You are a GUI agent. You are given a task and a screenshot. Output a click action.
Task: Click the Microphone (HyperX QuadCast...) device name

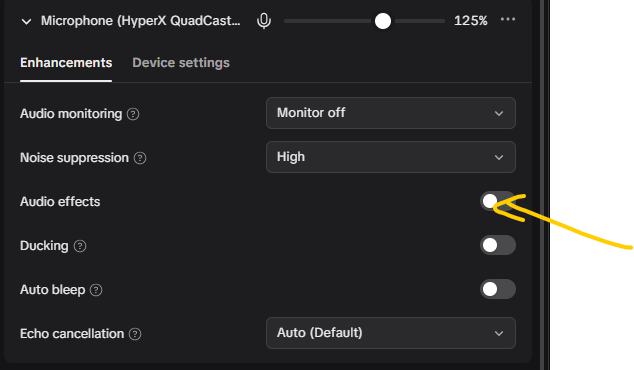point(140,21)
